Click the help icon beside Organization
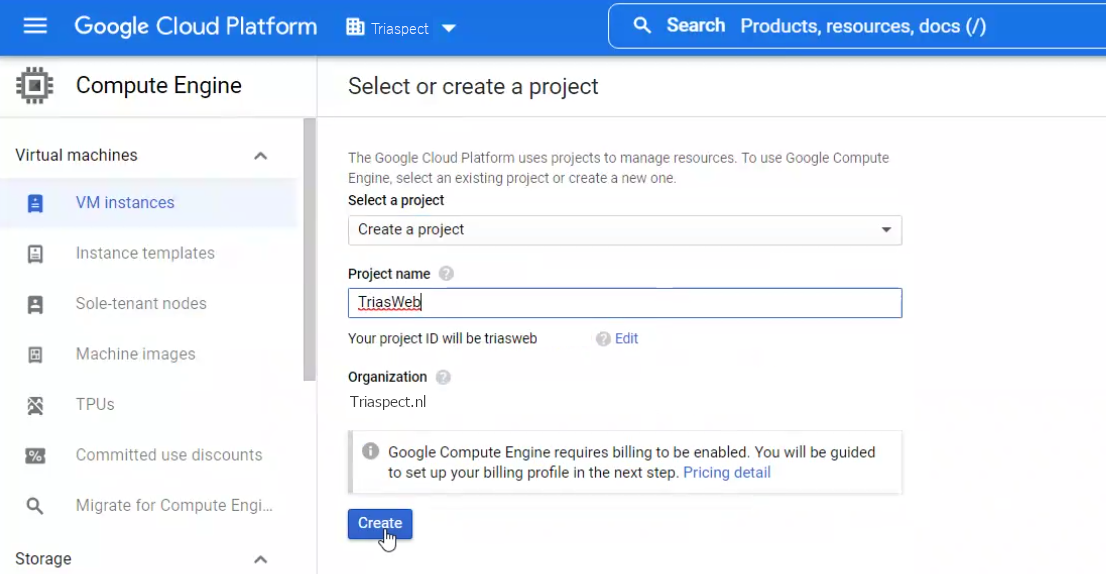Image resolution: width=1106 pixels, height=574 pixels. [443, 377]
